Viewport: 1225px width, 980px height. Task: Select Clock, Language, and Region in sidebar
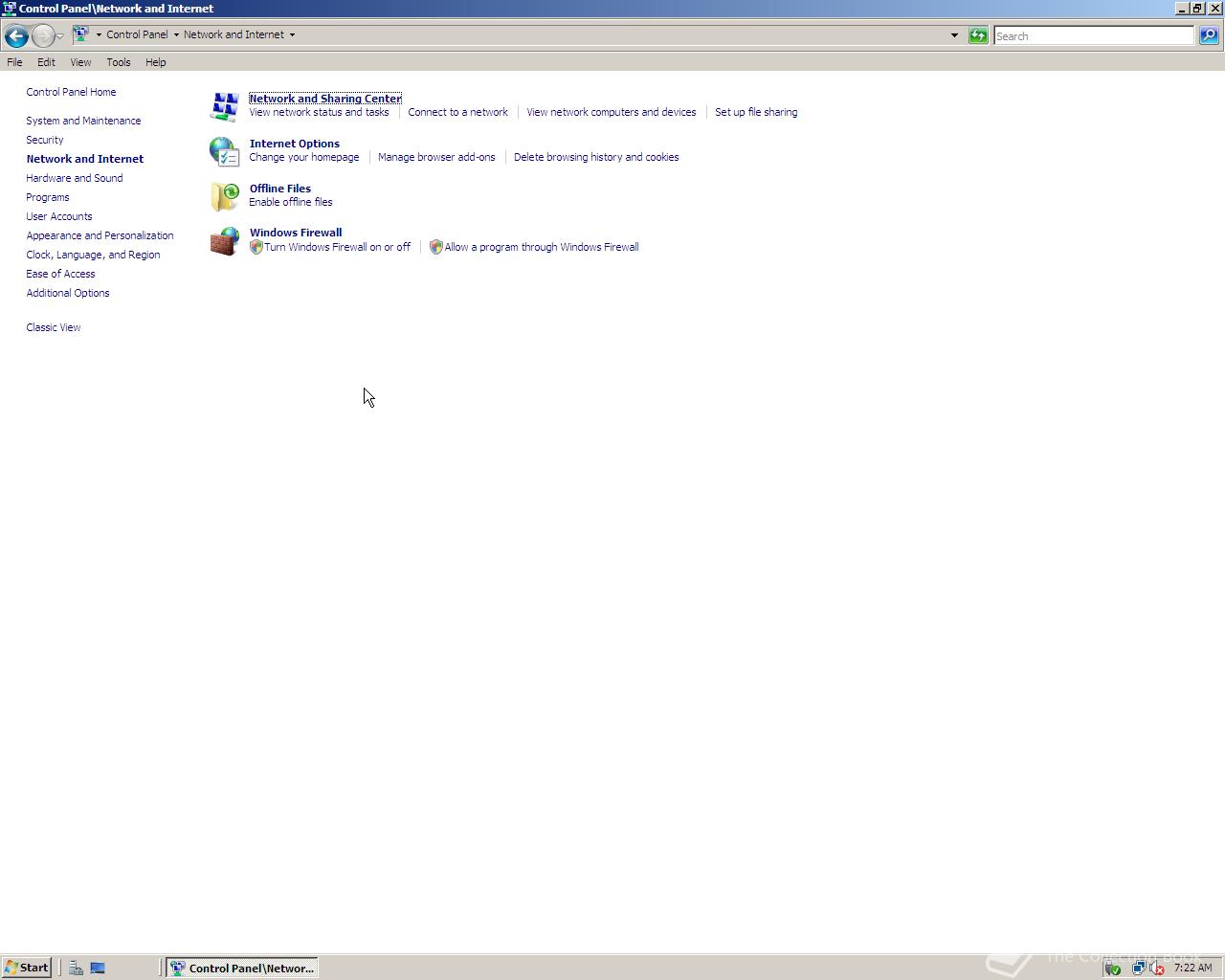93,255
